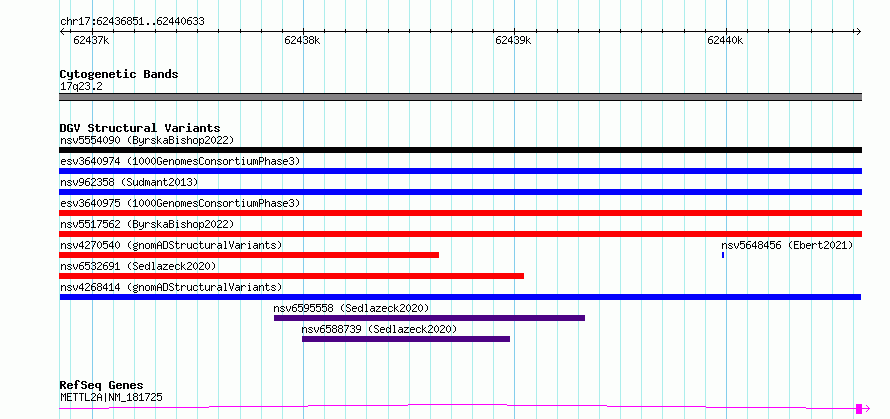Click the right arrowhead of the ruler
The image size is (890, 419).
pyautogui.click(x=858, y=31)
